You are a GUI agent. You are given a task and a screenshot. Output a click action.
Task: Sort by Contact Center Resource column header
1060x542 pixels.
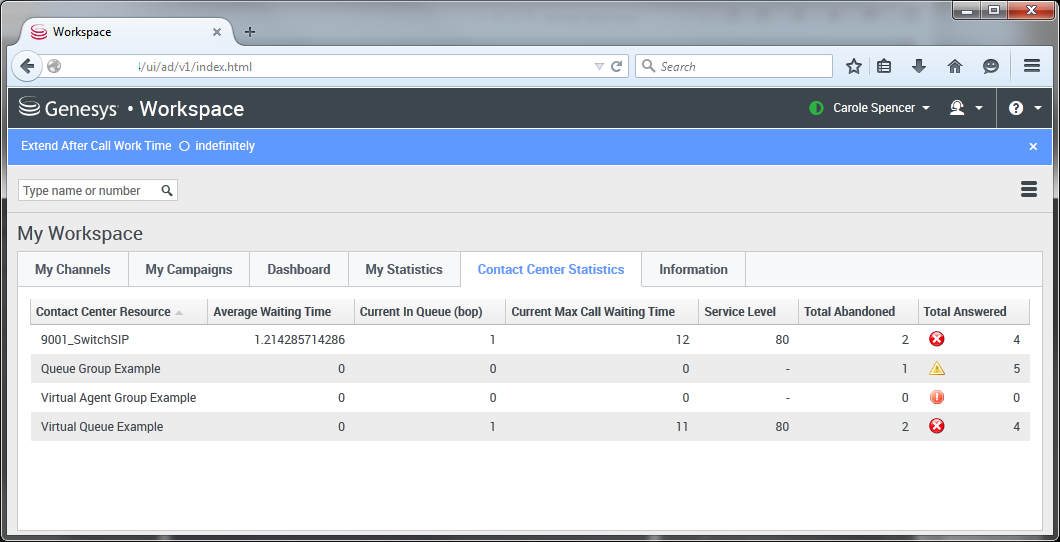[104, 311]
